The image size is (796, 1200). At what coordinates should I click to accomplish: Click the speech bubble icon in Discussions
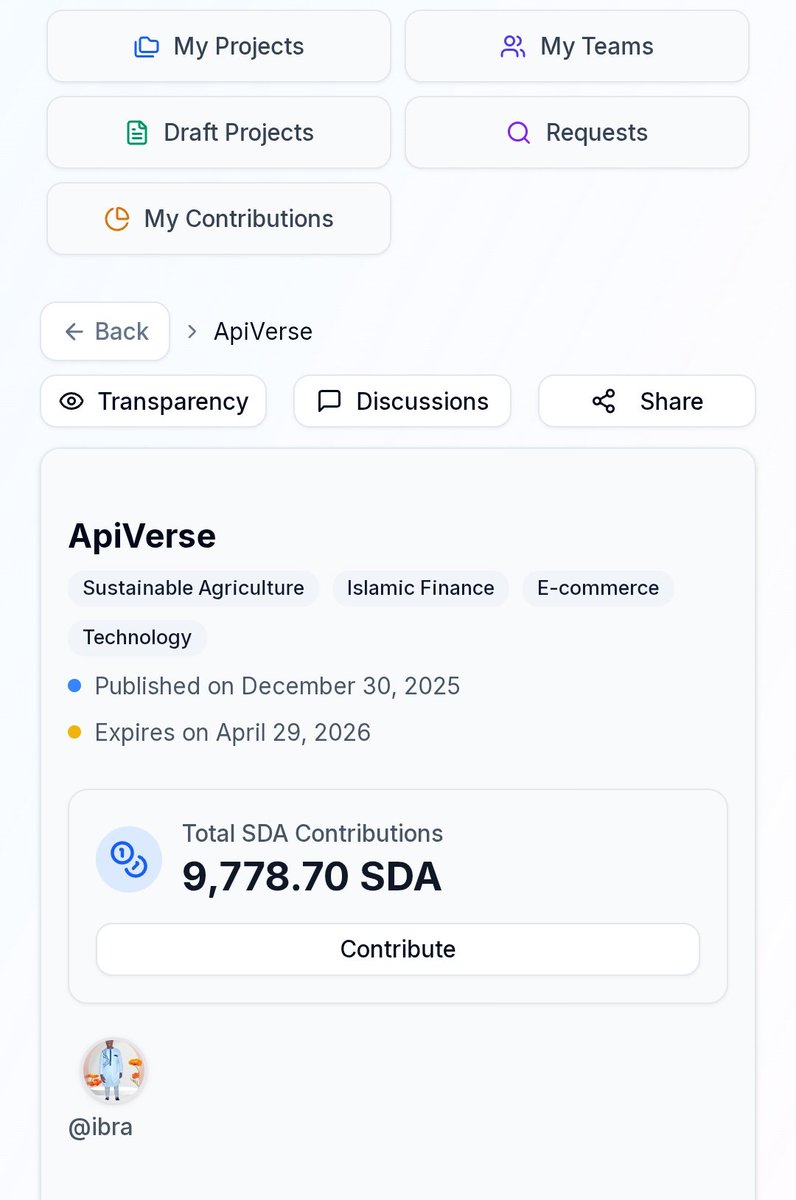coord(329,401)
